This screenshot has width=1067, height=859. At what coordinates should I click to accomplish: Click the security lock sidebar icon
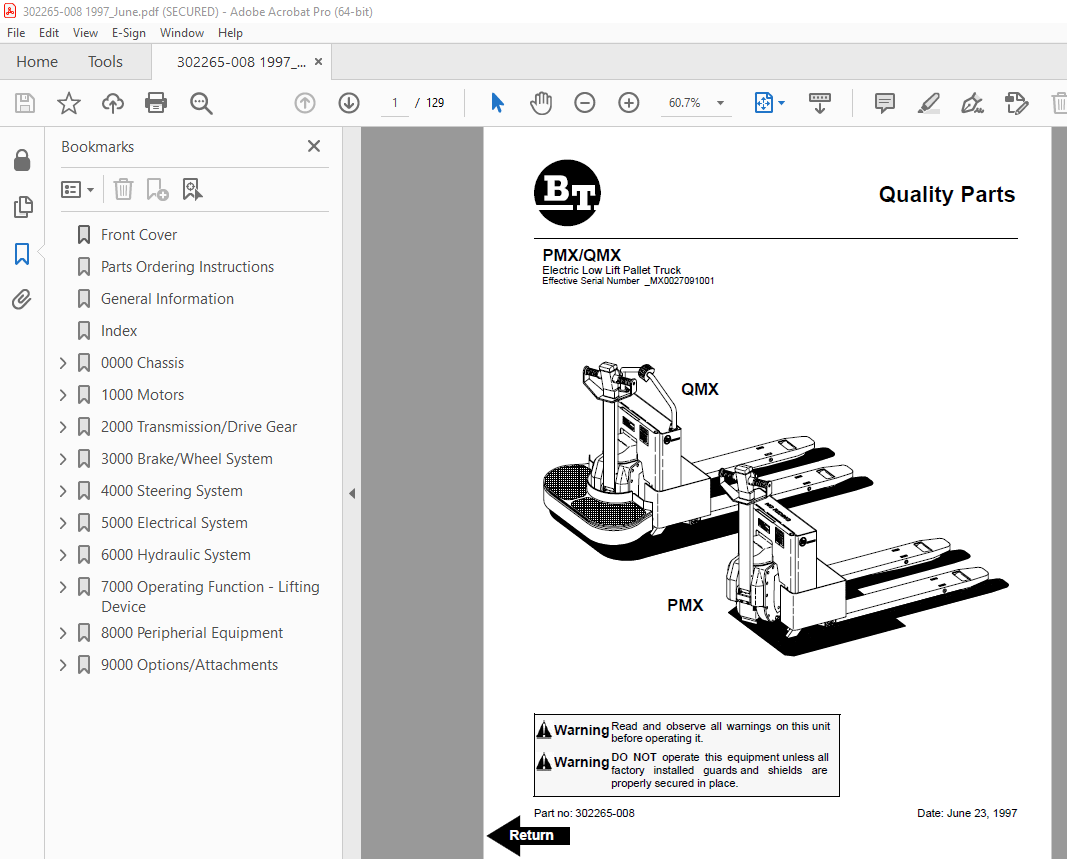[22, 161]
